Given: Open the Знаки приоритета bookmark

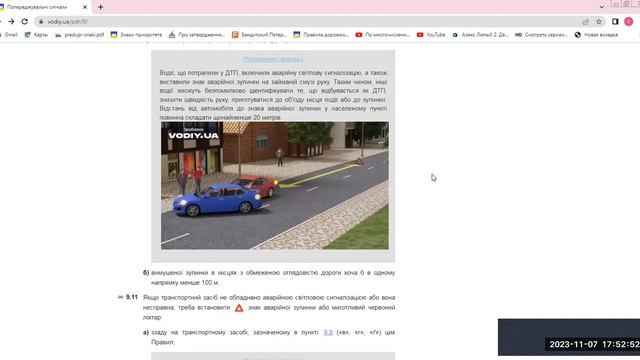Looking at the screenshot, I should pos(136,35).
